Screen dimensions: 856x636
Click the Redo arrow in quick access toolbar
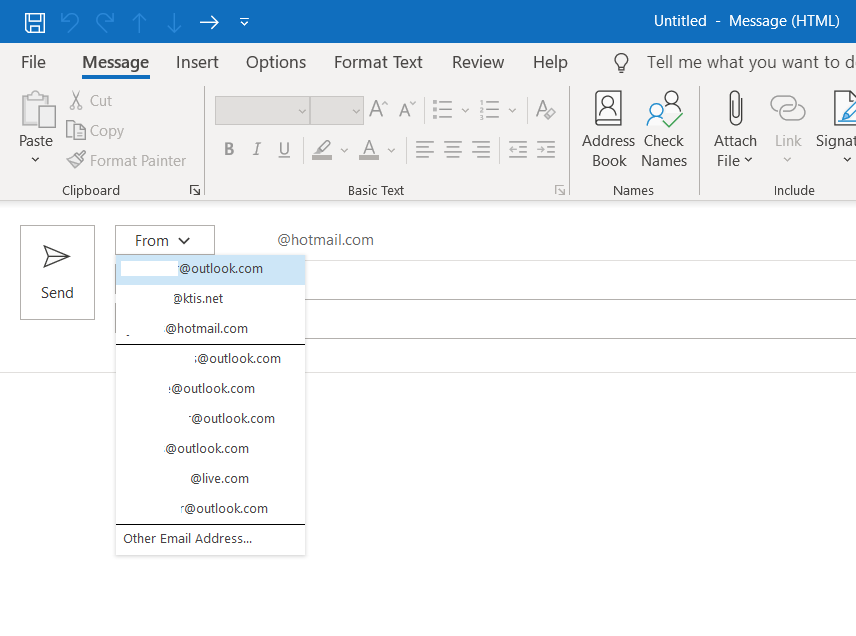pyautogui.click(x=105, y=22)
